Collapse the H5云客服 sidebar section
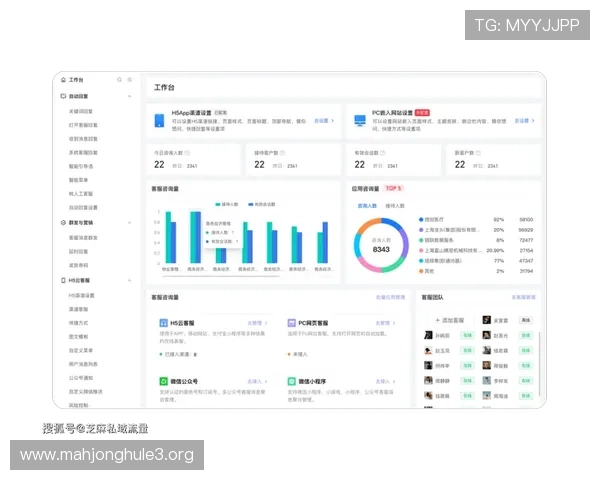Viewport: 600px width, 480px height. (131, 281)
